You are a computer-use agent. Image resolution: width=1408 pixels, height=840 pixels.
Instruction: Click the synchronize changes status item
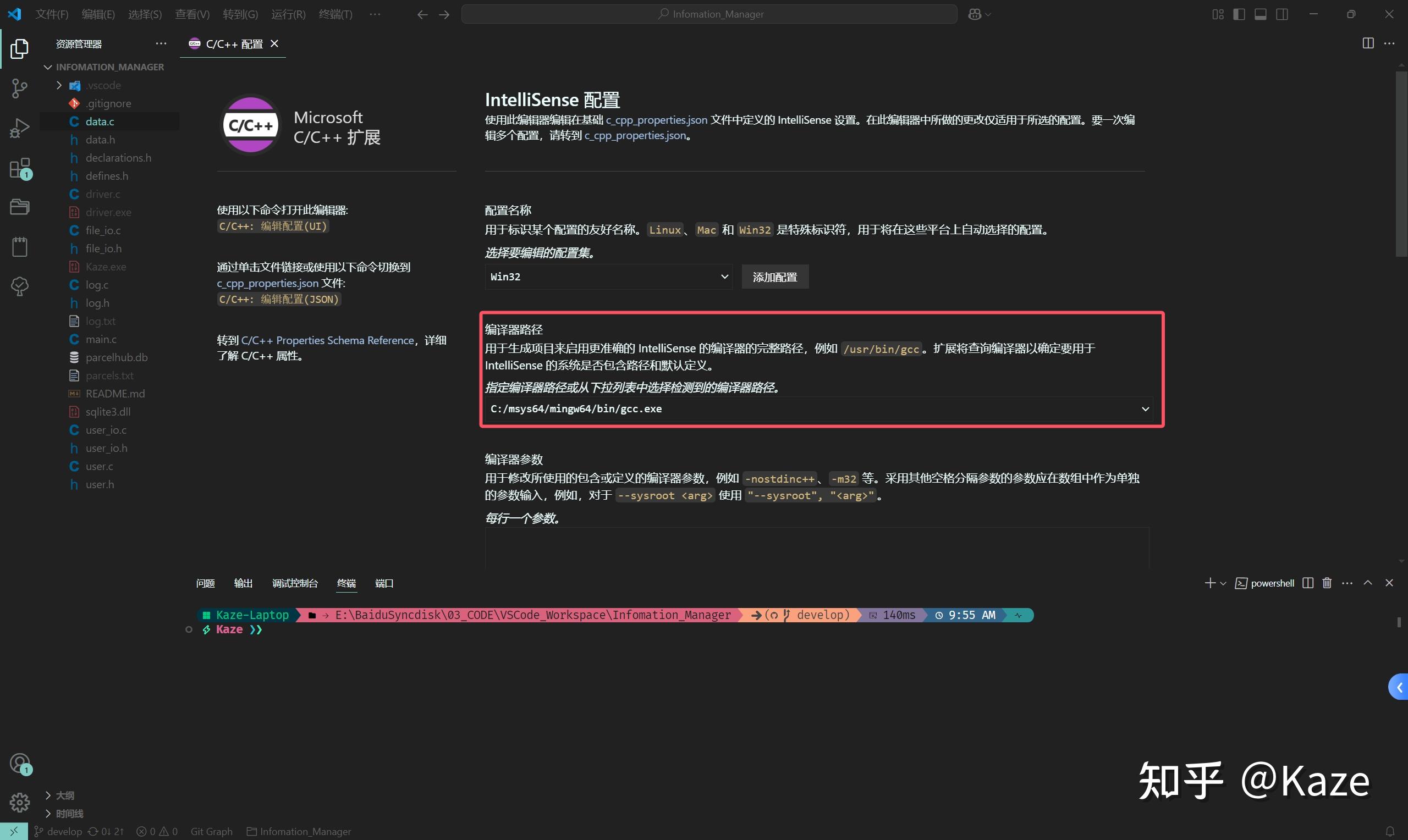point(106,832)
